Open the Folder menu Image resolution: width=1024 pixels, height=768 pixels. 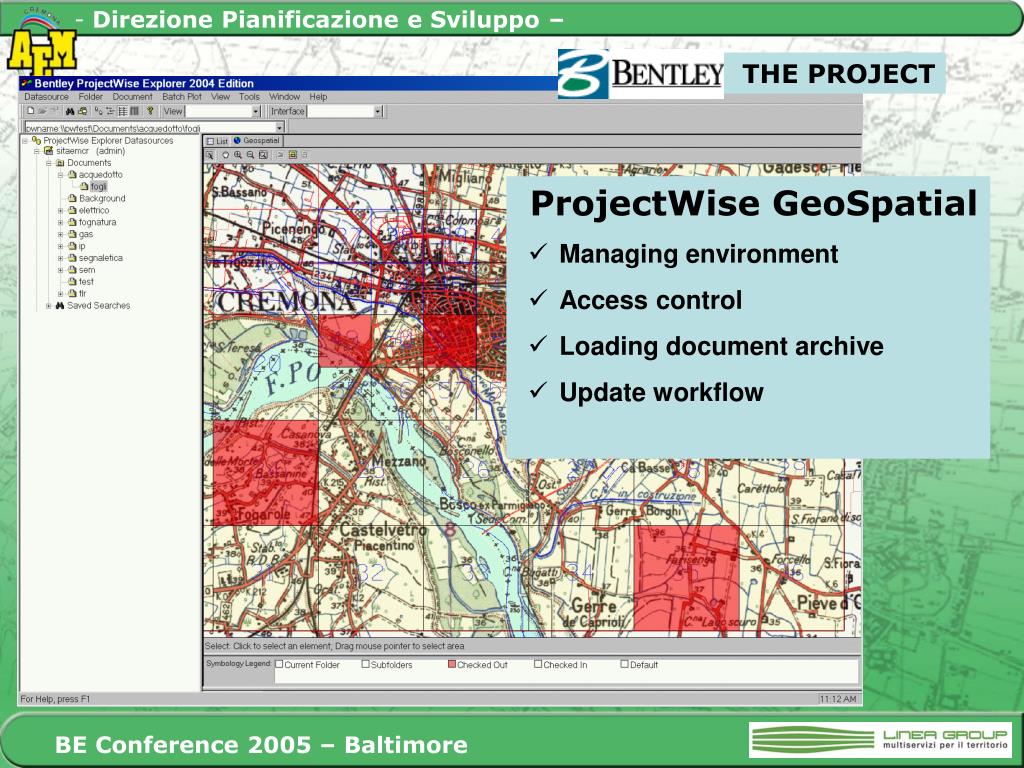click(x=91, y=97)
